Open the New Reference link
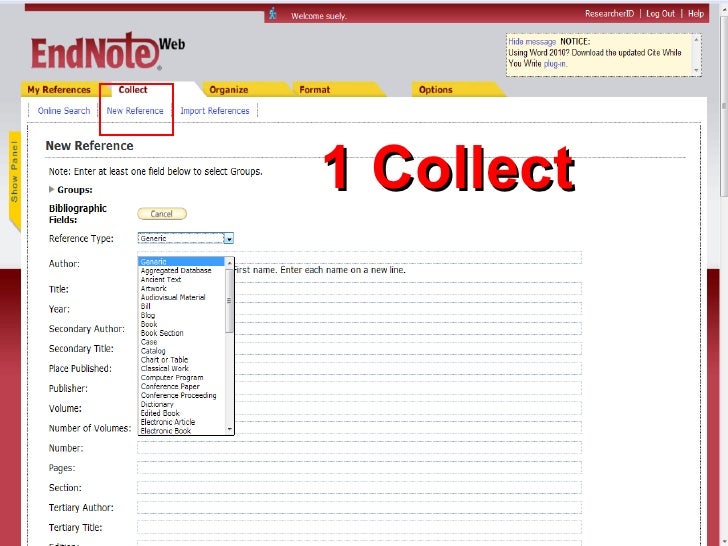 click(x=135, y=110)
